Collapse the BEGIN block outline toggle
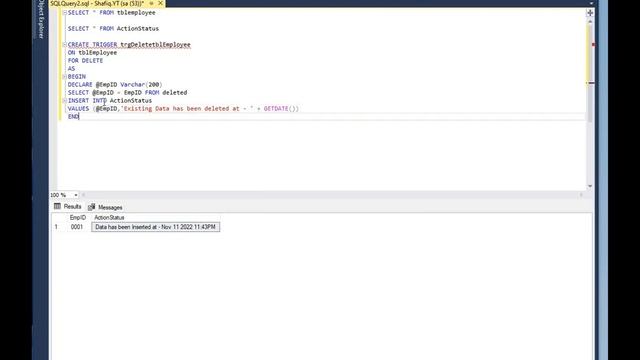 [x=64, y=76]
